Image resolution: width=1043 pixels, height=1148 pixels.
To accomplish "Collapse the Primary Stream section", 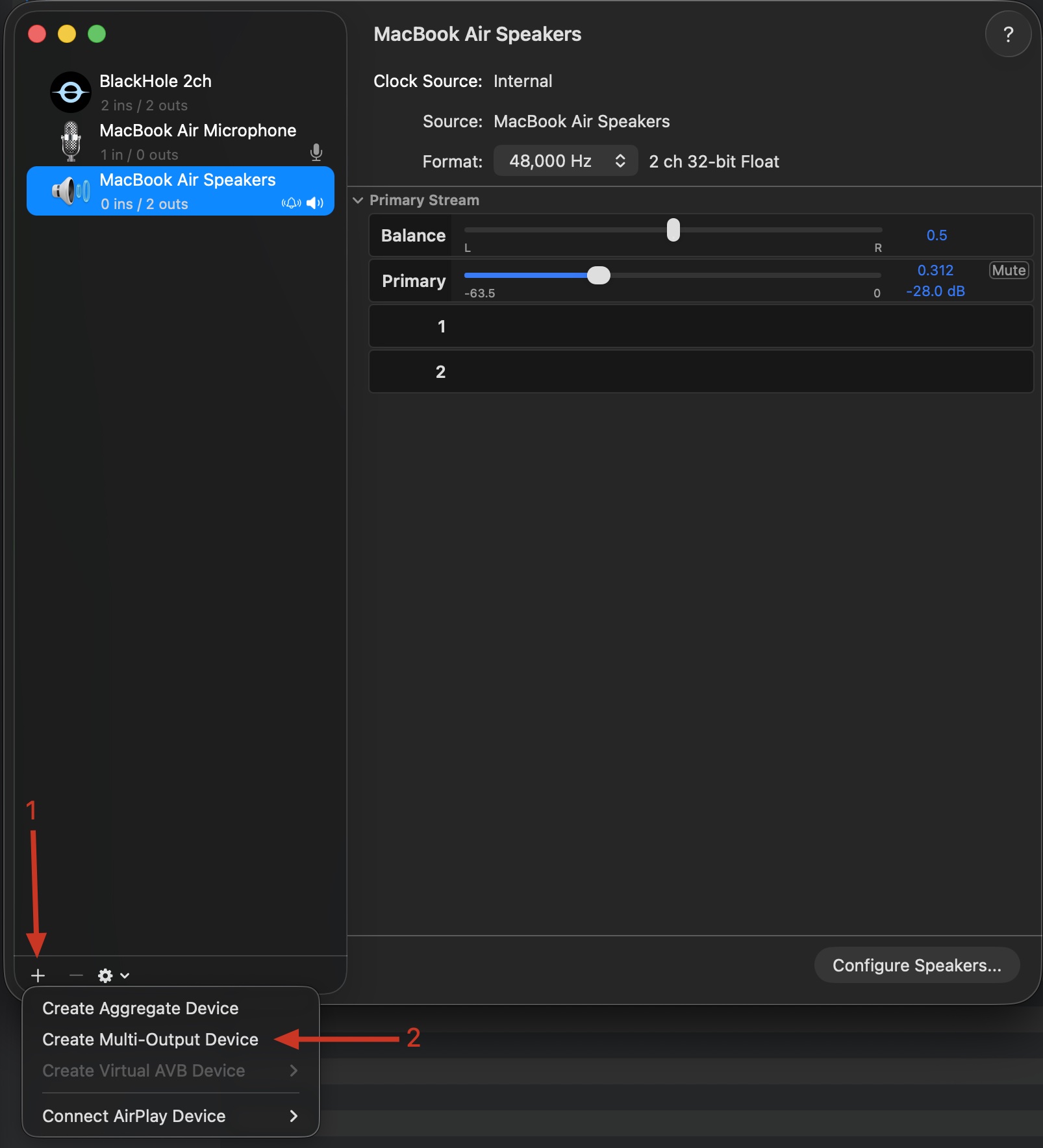I will (358, 200).
